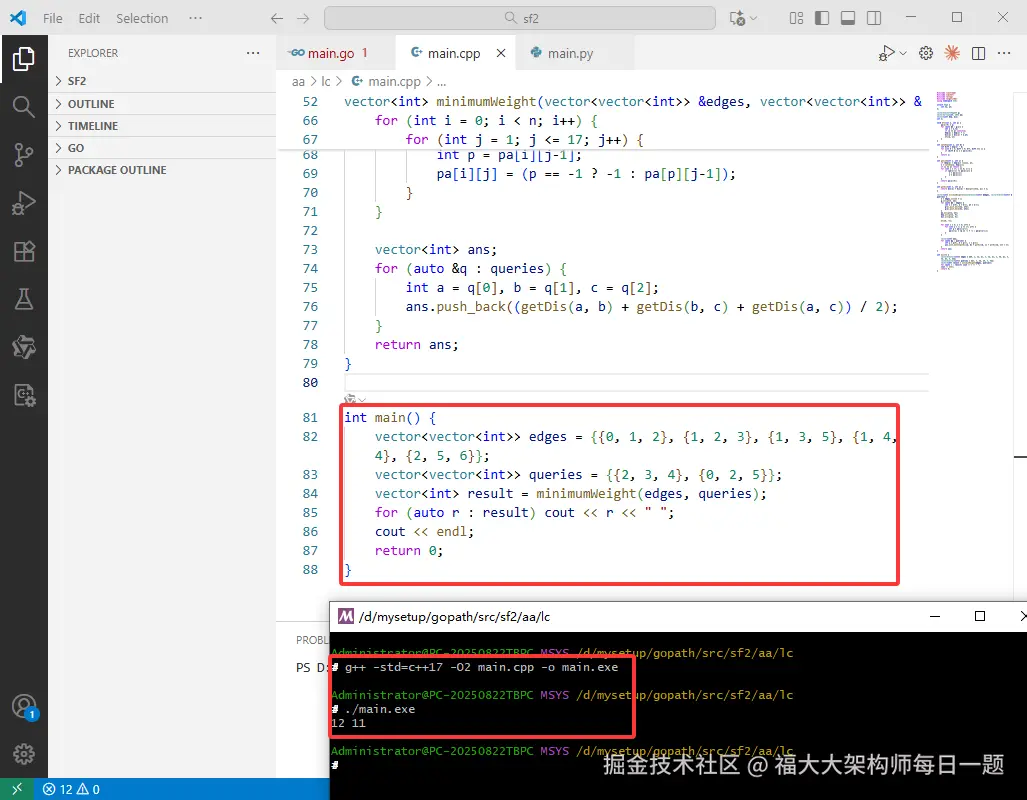Click the PROBLEMS panel tab

pos(312,640)
